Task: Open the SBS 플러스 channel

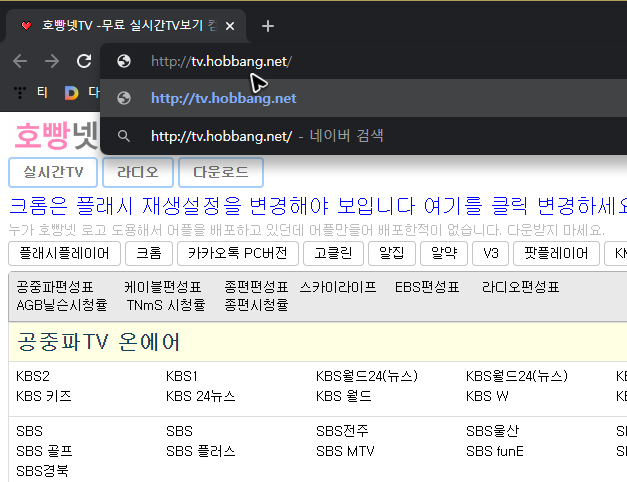Action: 201,451
